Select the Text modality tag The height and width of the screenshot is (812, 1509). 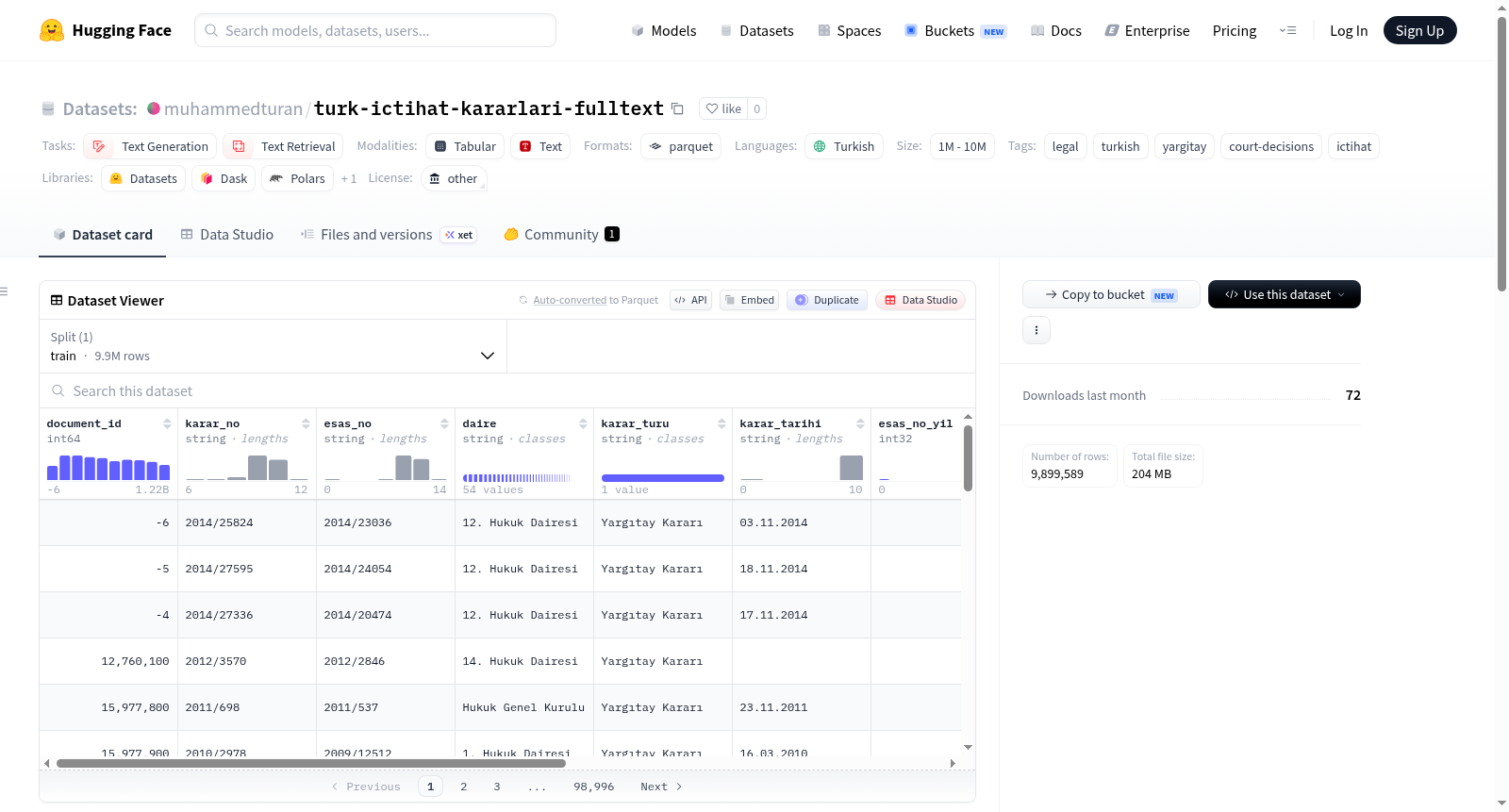(x=540, y=146)
